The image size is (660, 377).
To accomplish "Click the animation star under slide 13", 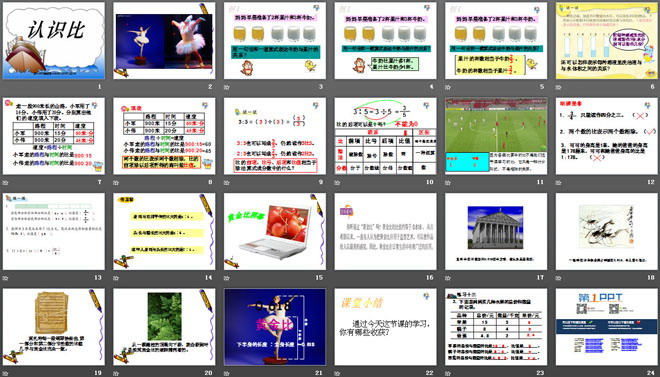I will click(x=5, y=278).
